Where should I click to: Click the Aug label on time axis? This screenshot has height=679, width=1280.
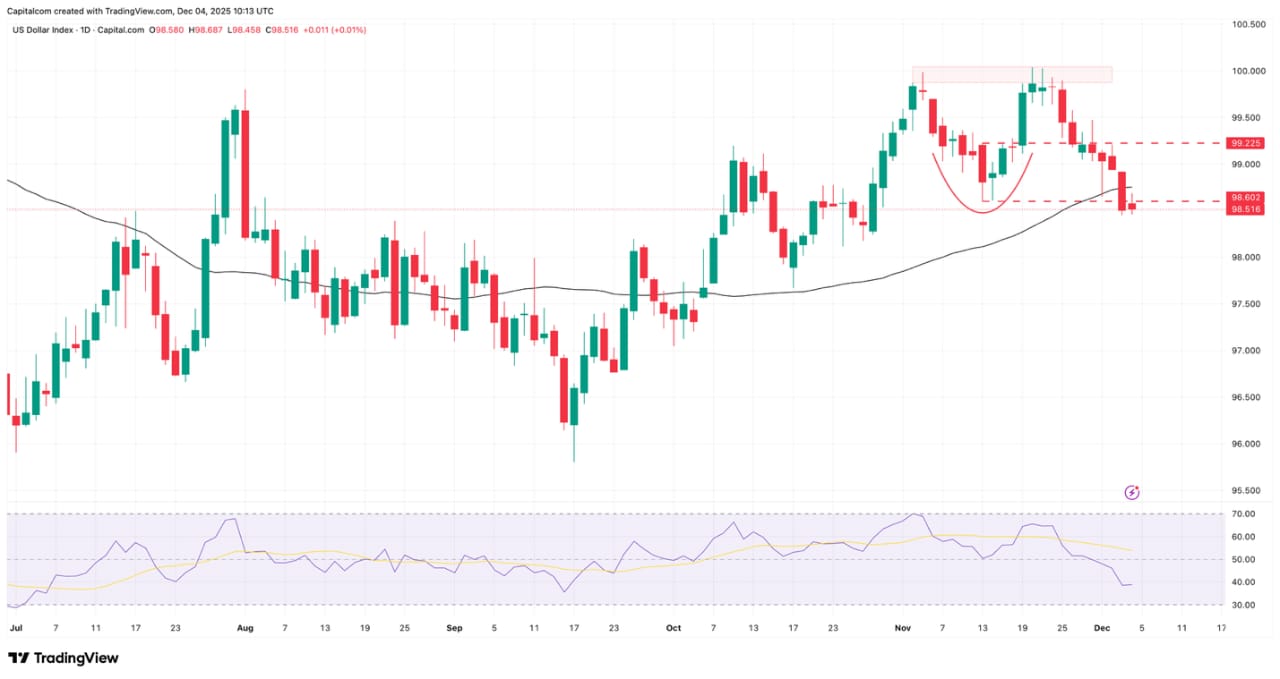pos(245,628)
